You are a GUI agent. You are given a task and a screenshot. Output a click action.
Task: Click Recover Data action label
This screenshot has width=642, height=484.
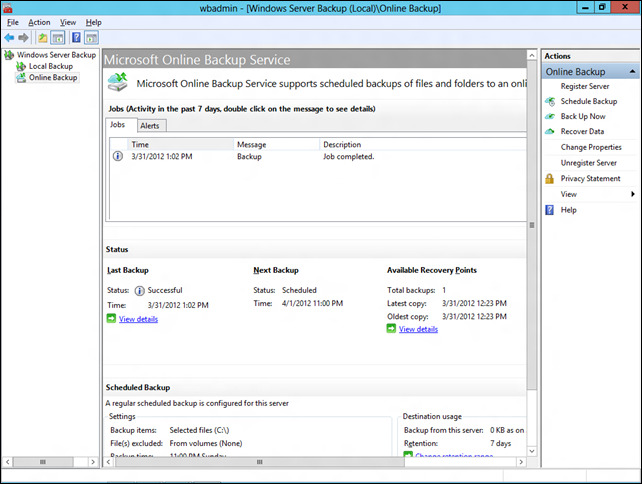(582, 132)
